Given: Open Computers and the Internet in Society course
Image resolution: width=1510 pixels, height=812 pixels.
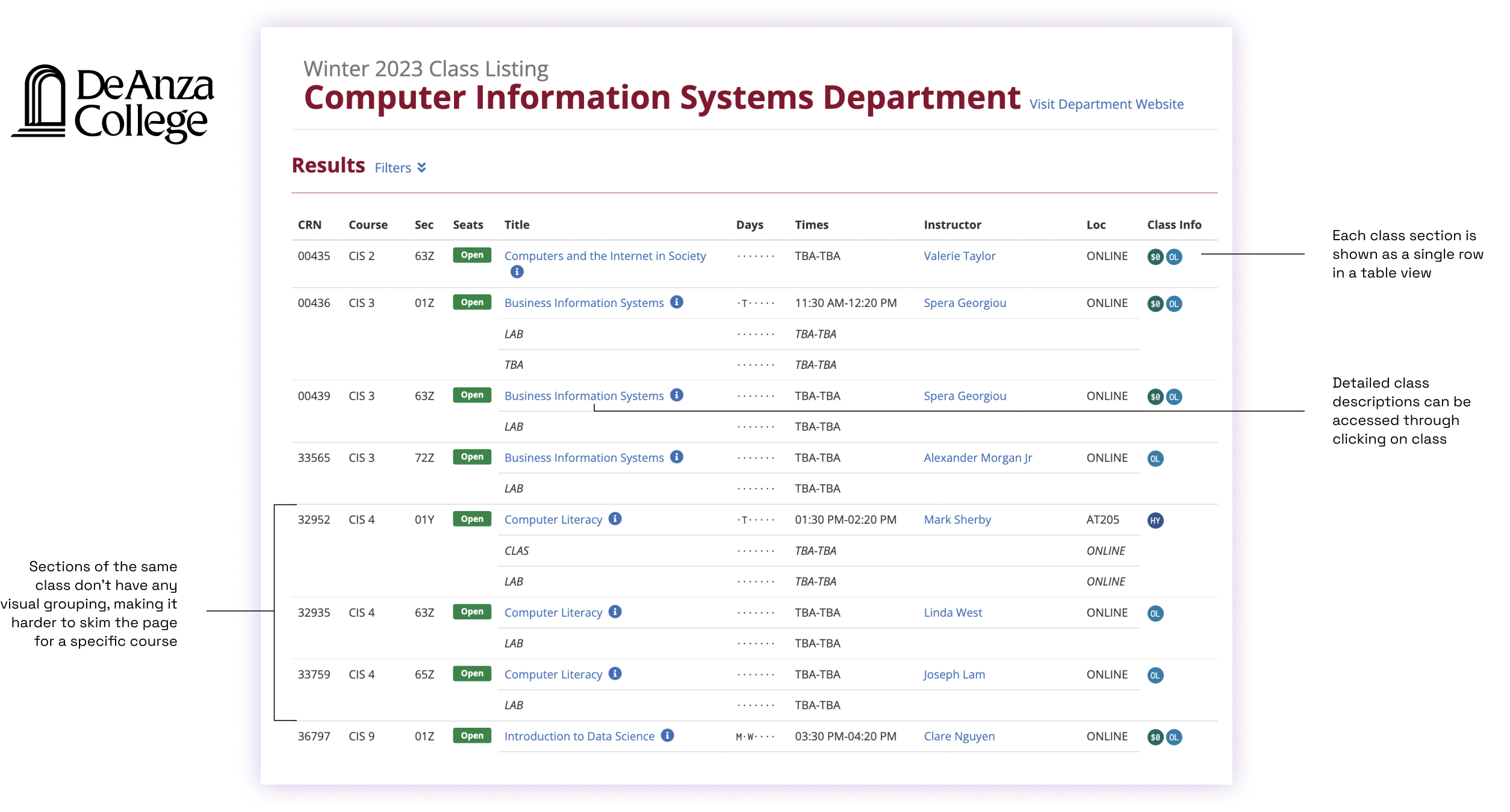Looking at the screenshot, I should coord(604,256).
